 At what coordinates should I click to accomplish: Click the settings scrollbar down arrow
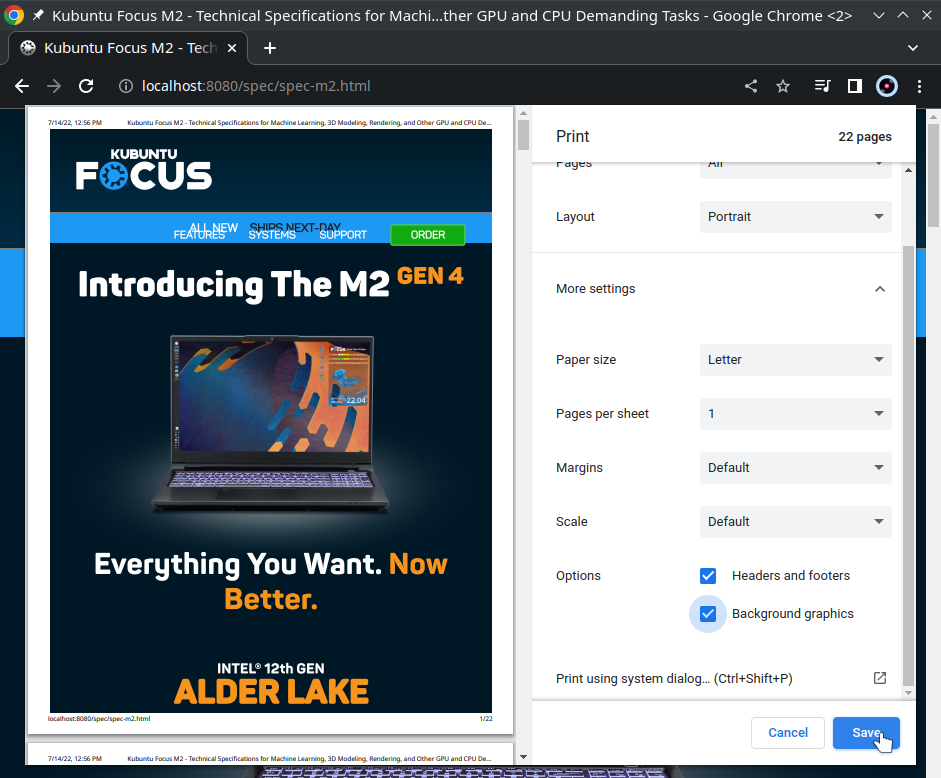(x=909, y=693)
